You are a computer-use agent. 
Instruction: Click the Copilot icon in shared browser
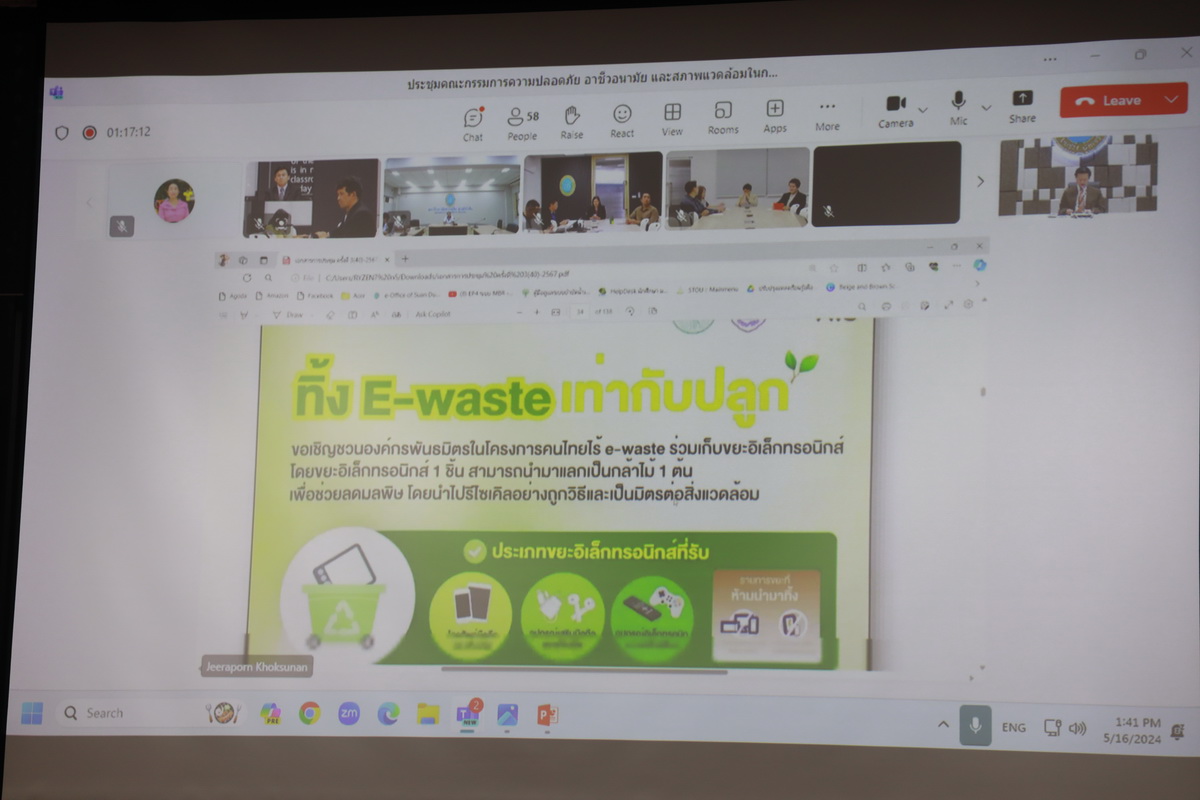tap(981, 264)
